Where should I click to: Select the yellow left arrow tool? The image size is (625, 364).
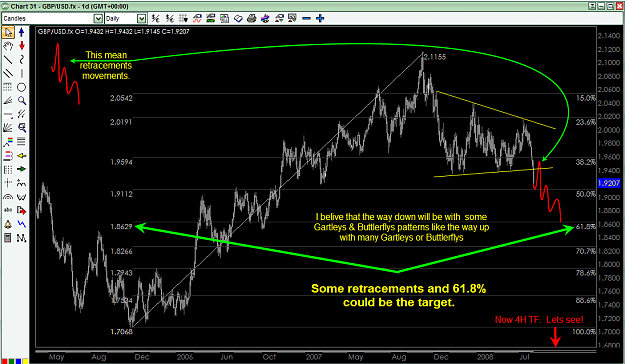[x=22, y=155]
